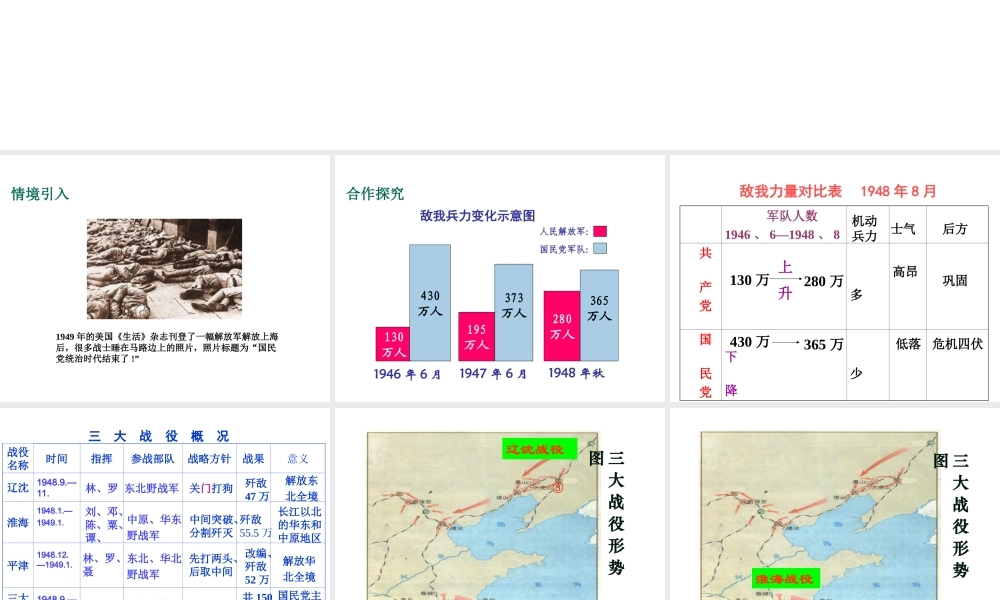The height and width of the screenshot is (600, 1000).
Task: Click the 平津 row name cell
Action: pyautogui.click(x=18, y=565)
